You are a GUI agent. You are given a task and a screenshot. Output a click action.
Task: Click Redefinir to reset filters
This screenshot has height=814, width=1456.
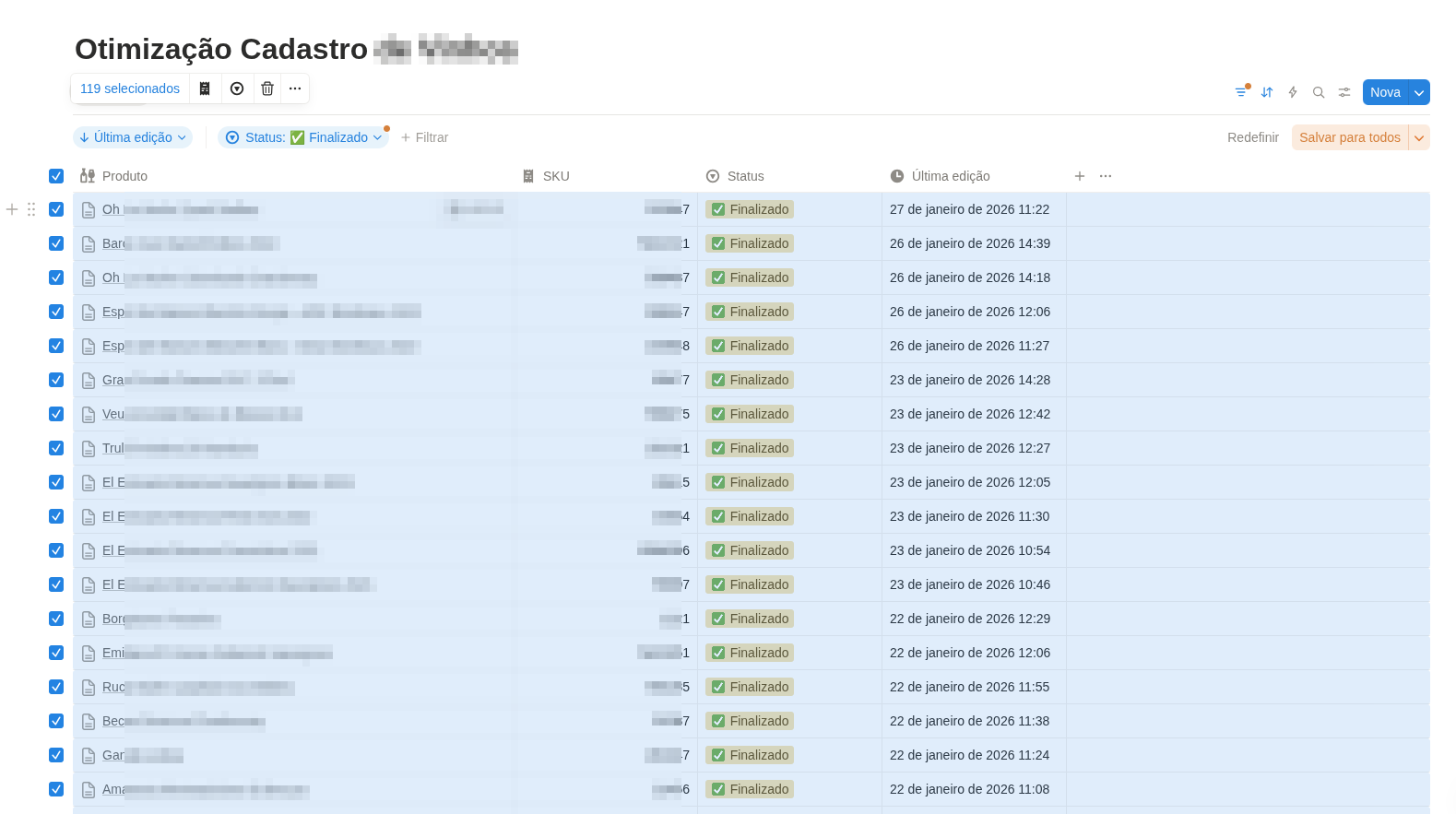pyautogui.click(x=1252, y=137)
